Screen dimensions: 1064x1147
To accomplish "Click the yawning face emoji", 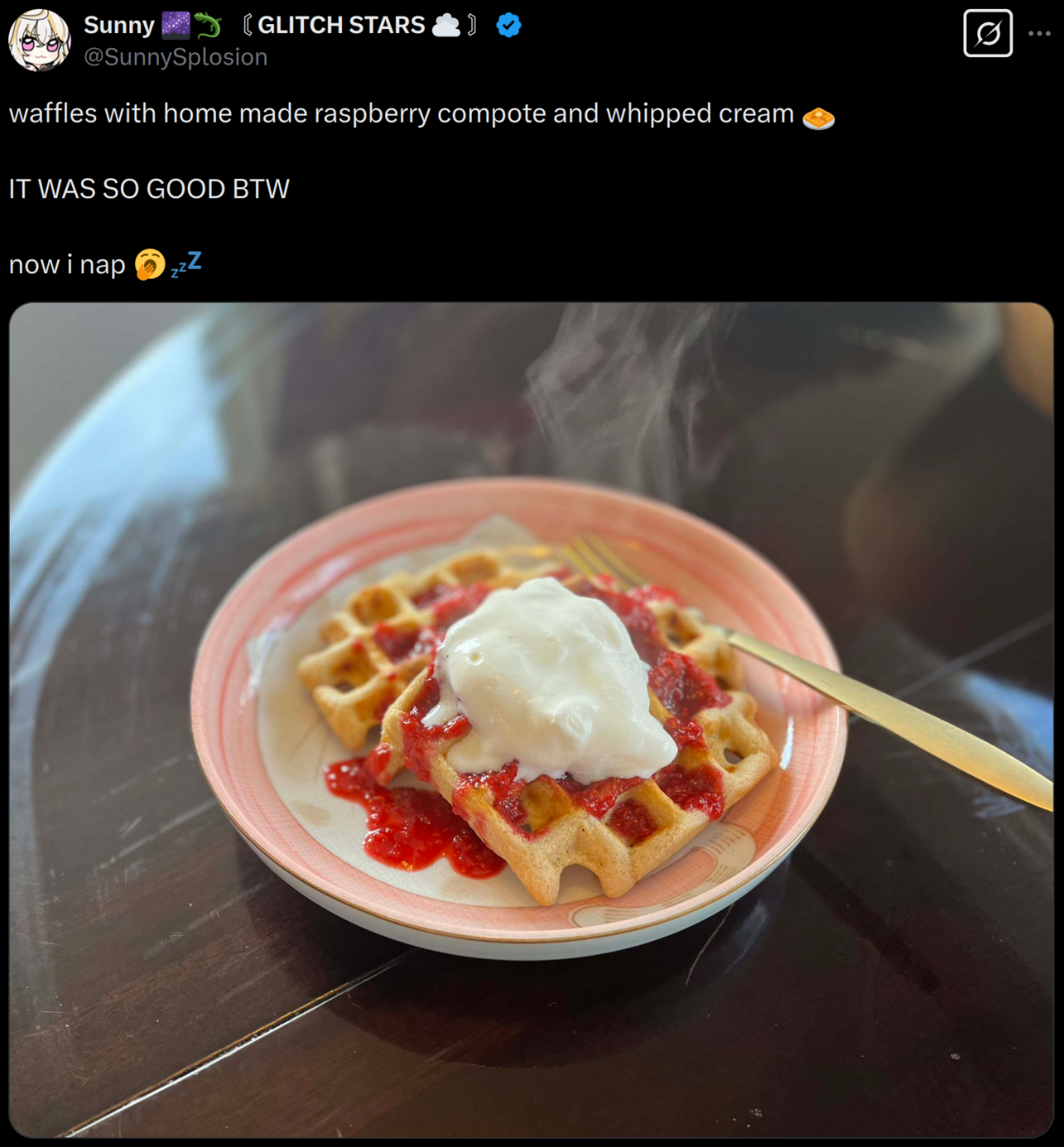I will click(149, 265).
